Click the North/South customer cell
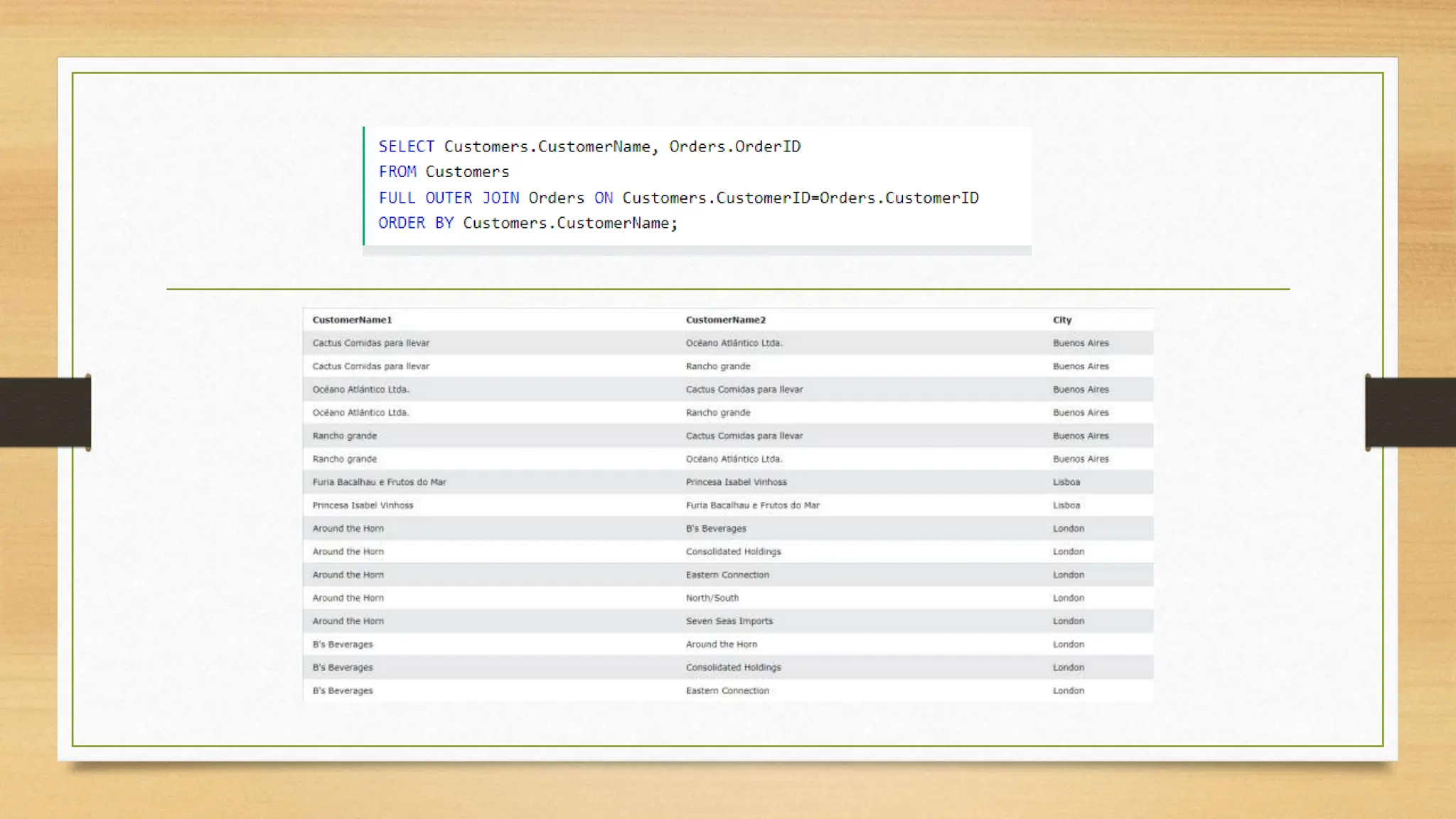 [x=712, y=598]
